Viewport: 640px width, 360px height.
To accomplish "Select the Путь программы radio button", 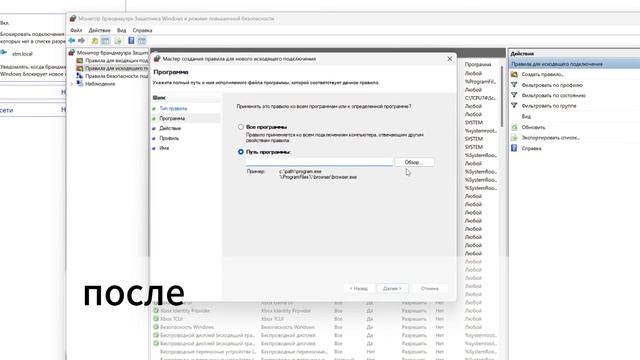I will click(241, 152).
